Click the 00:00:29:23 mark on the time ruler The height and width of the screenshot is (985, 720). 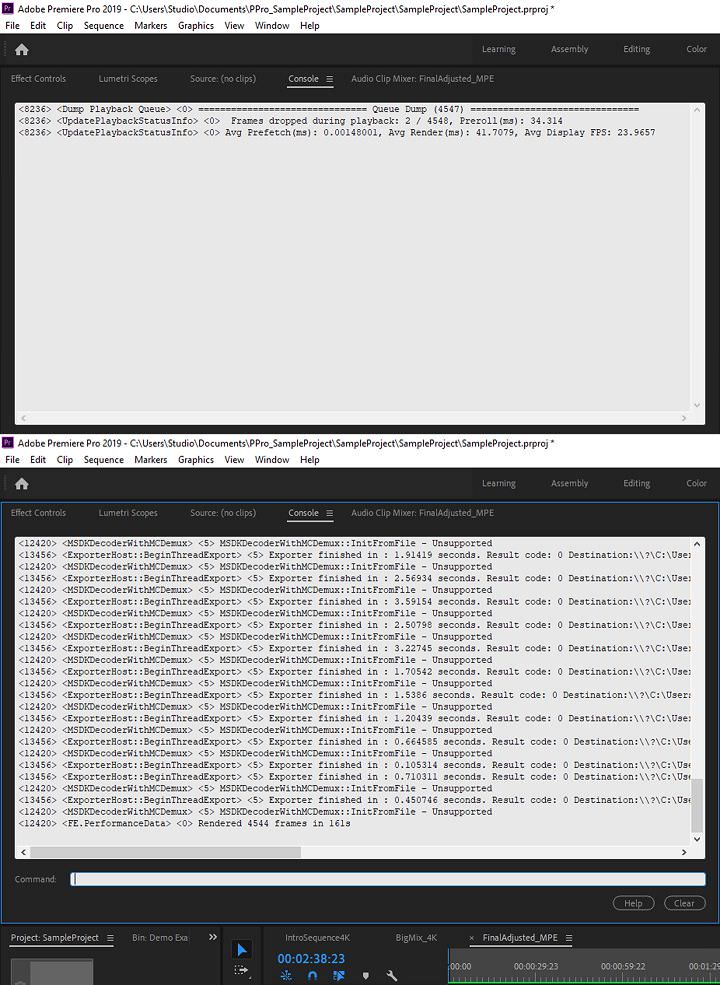pos(536,967)
